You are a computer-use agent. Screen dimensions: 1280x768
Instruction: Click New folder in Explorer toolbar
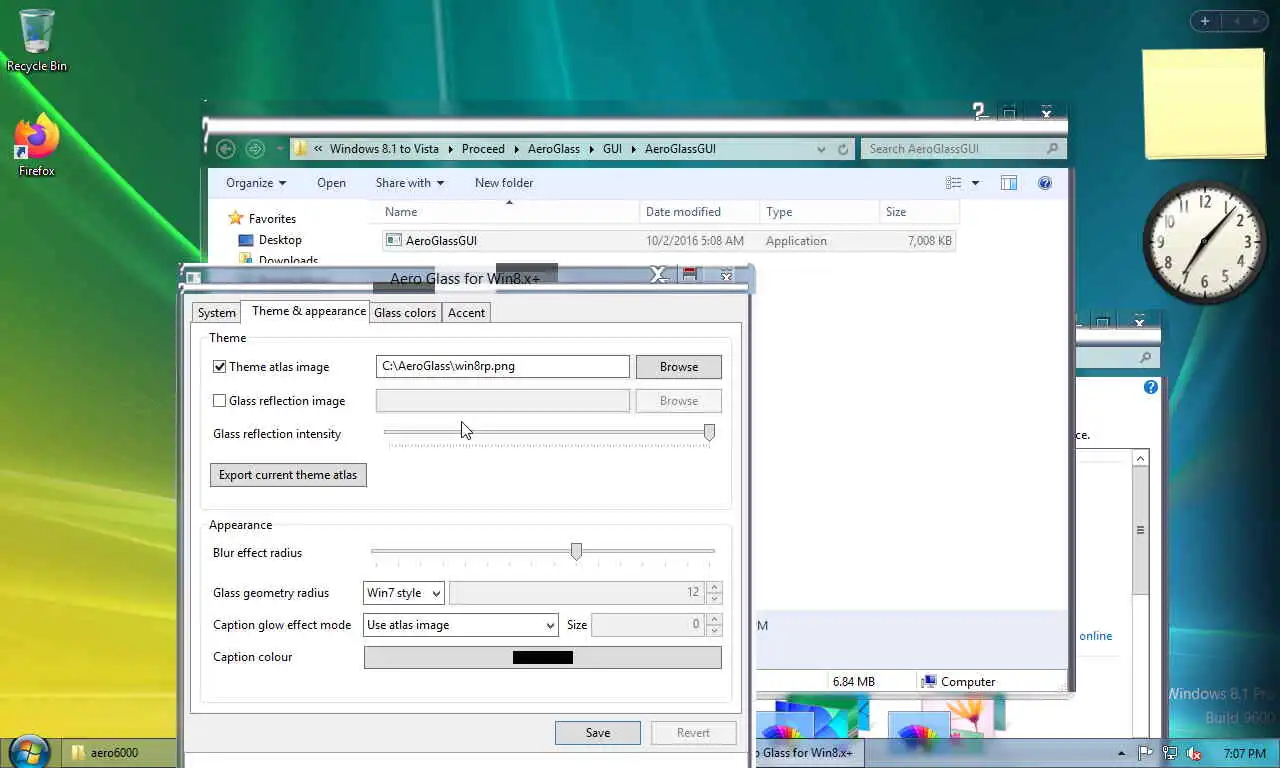click(x=504, y=183)
